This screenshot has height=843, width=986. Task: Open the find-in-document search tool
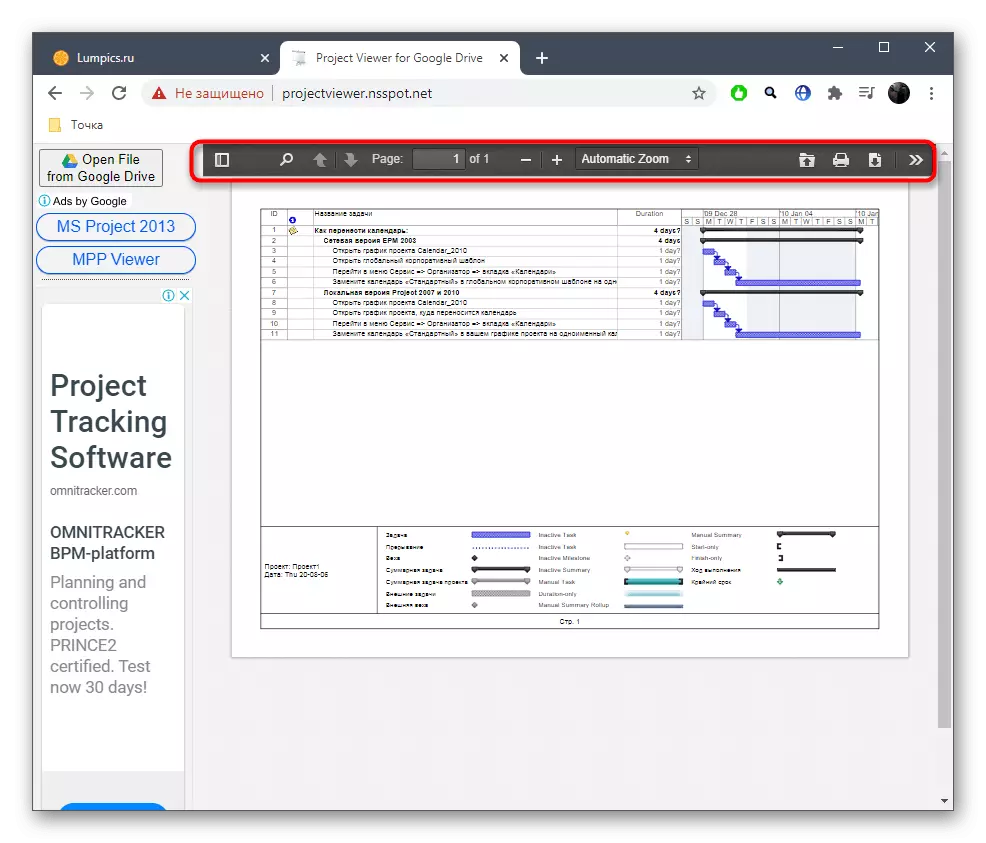point(286,159)
